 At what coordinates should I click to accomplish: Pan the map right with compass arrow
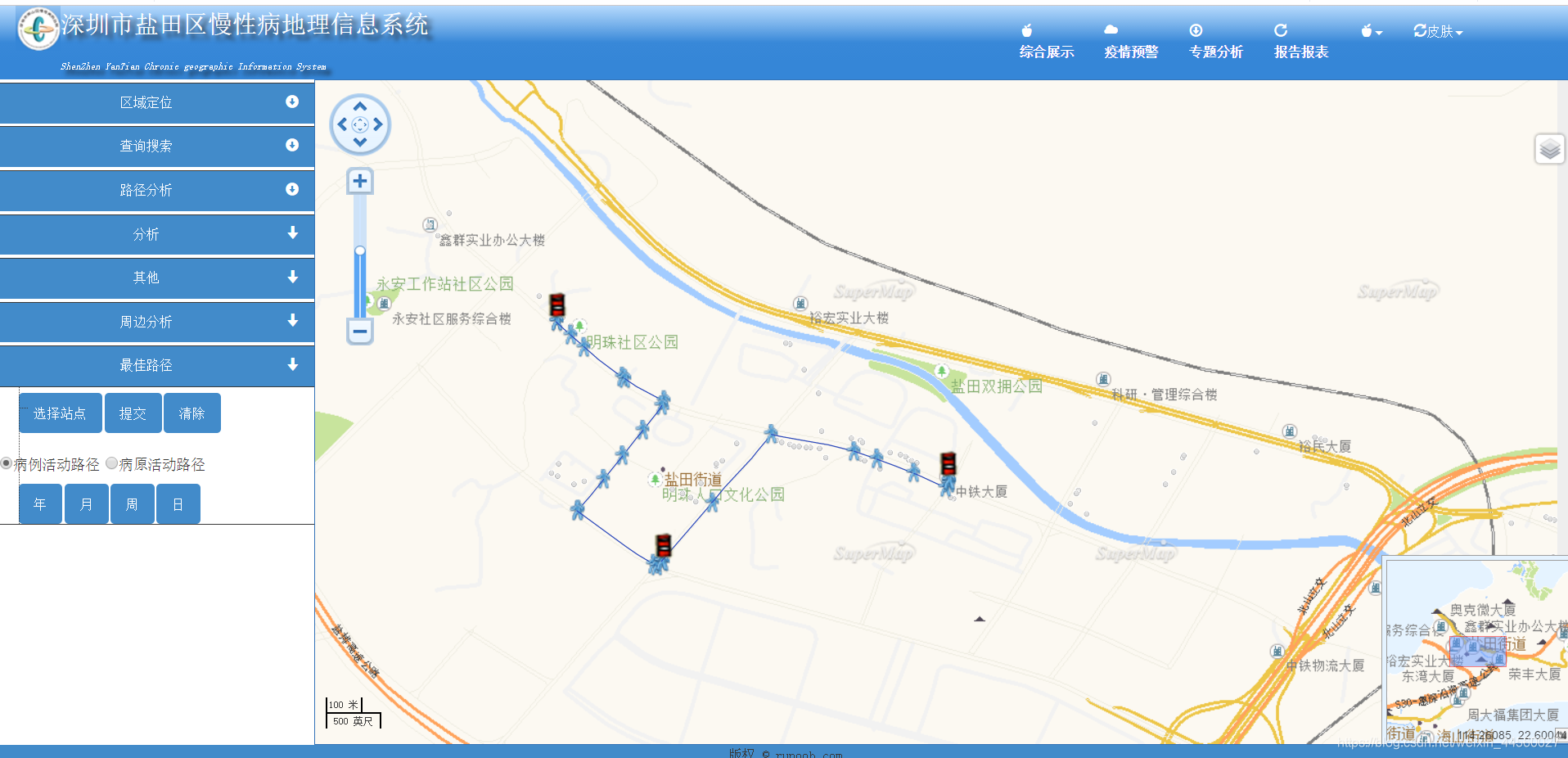pyautogui.click(x=378, y=124)
